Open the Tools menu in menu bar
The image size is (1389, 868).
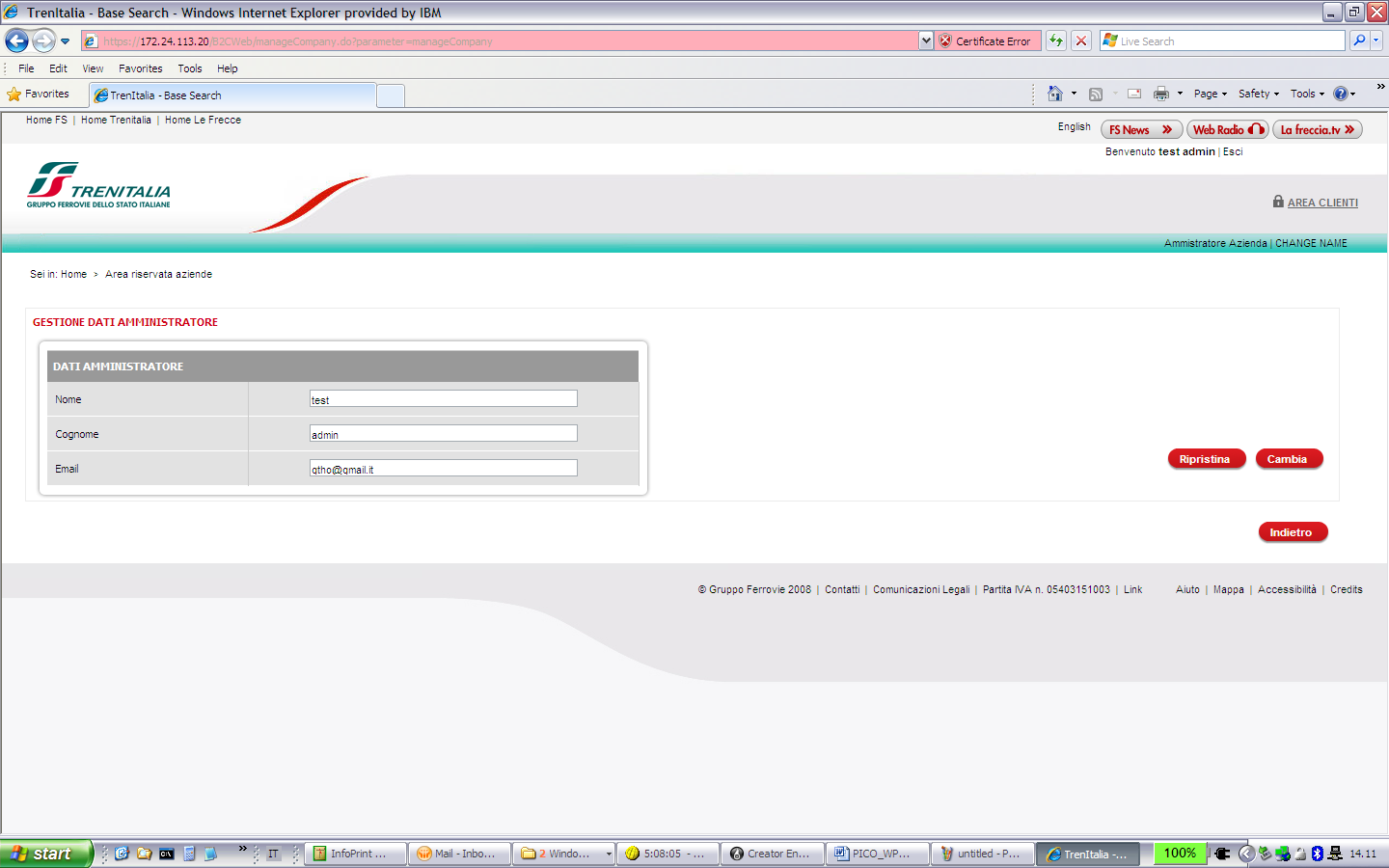190,68
